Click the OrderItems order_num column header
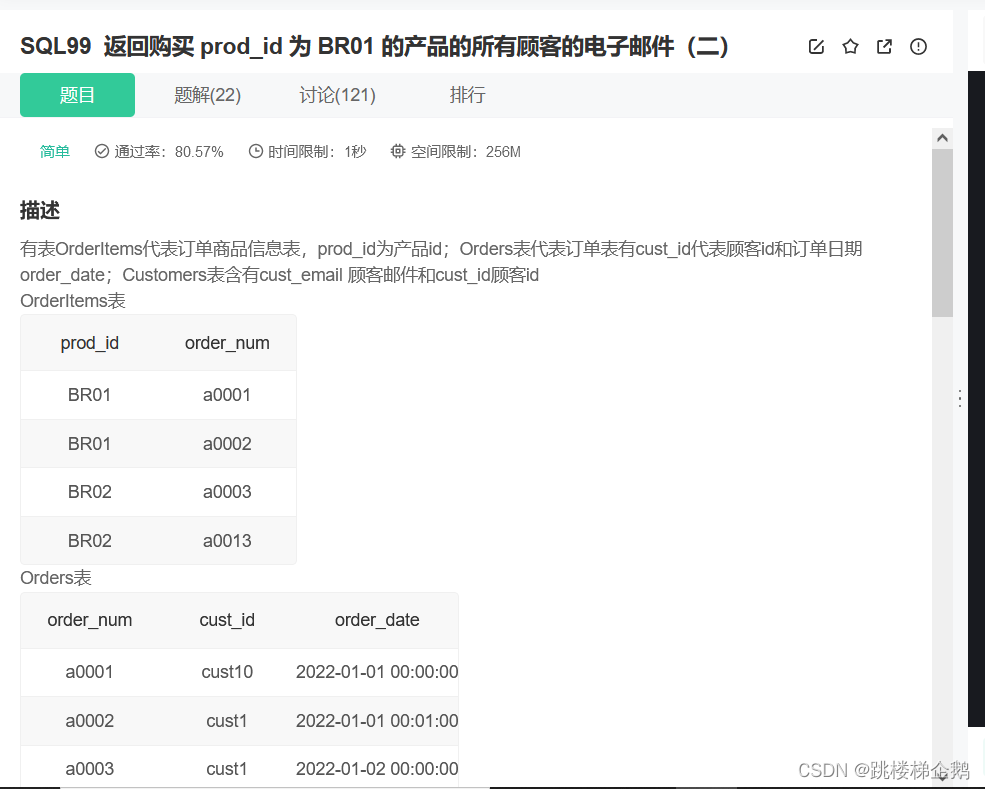Image resolution: width=985 pixels, height=789 pixels. (x=227, y=343)
